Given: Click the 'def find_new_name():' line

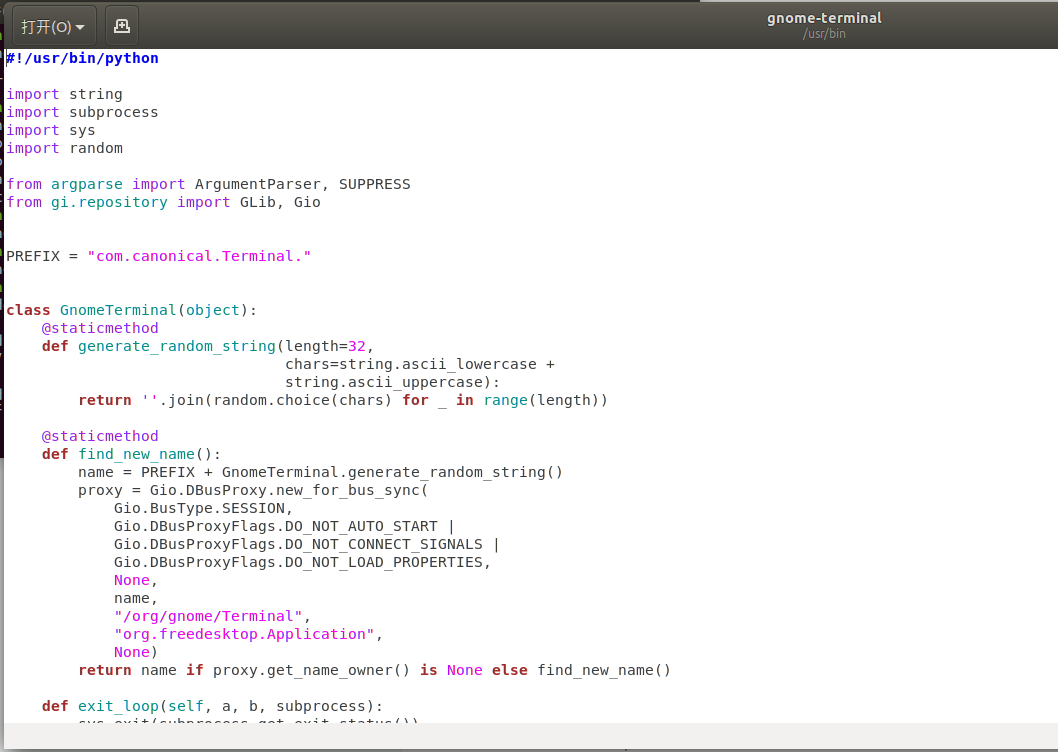Looking at the screenshot, I should tap(132, 454).
